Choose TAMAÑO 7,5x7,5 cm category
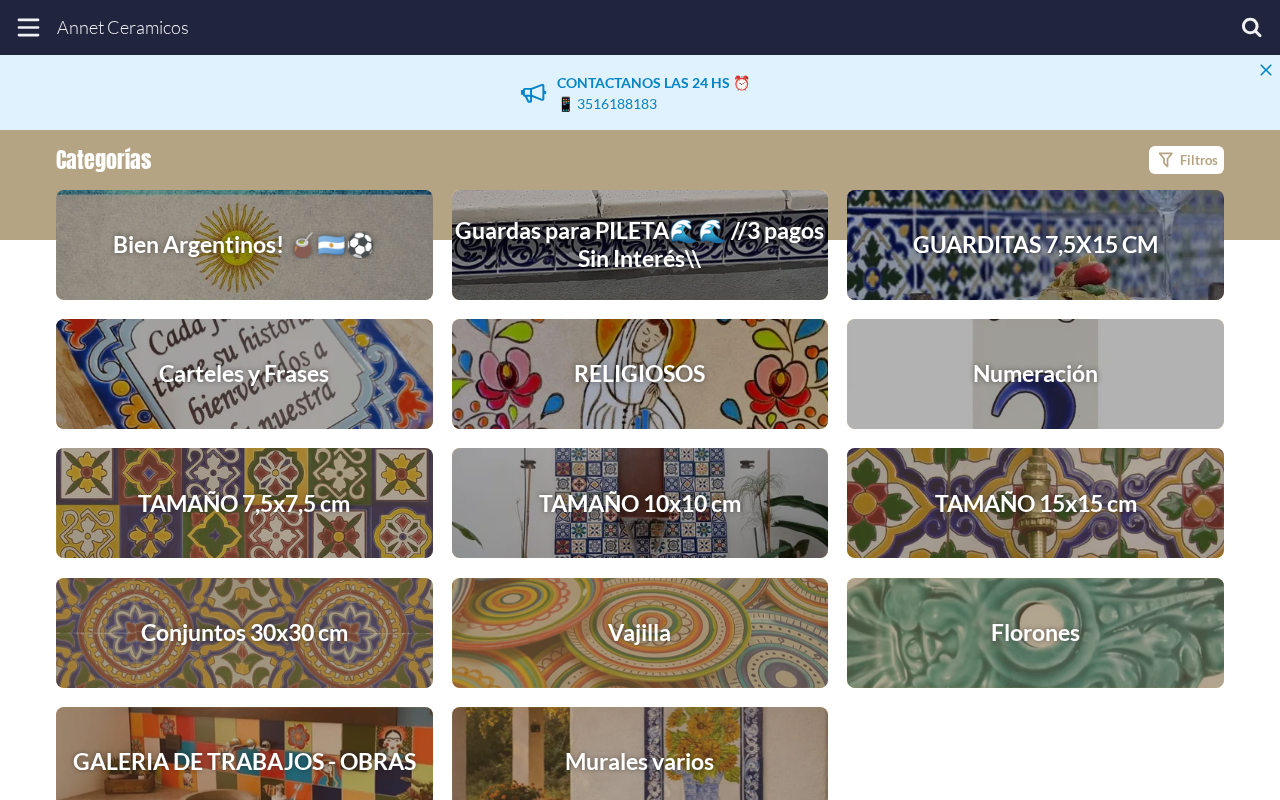 244,503
